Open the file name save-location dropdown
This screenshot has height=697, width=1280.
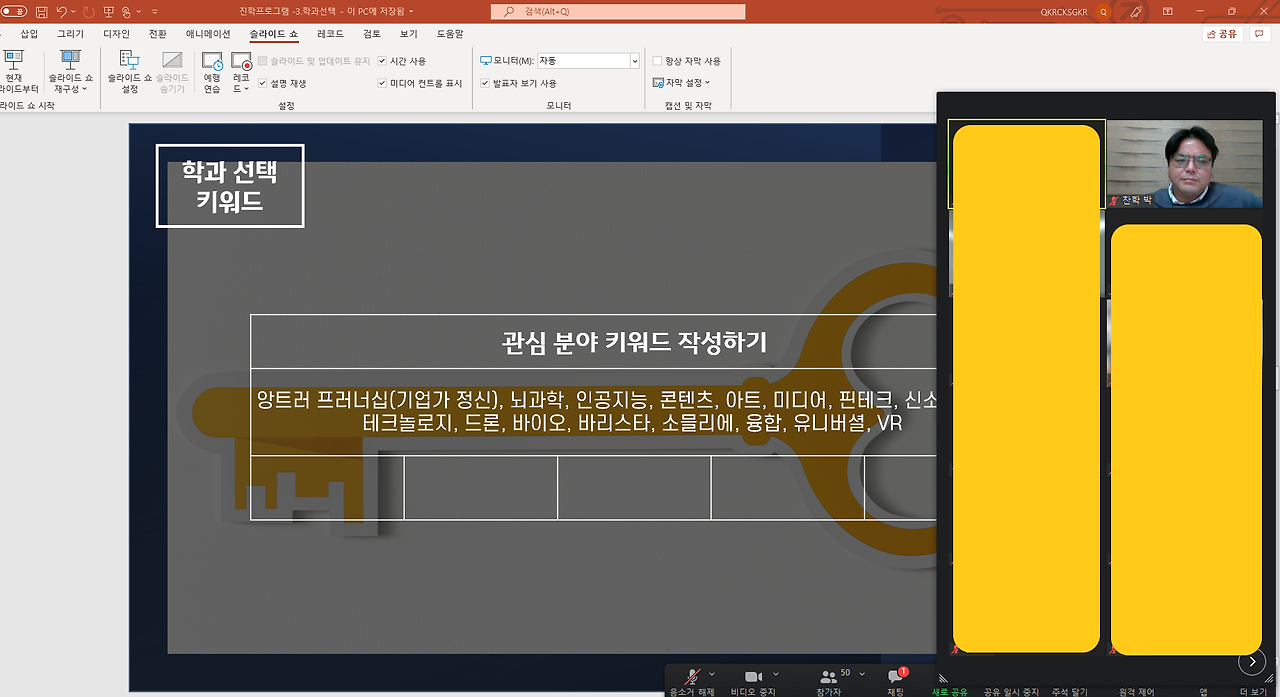pos(411,12)
